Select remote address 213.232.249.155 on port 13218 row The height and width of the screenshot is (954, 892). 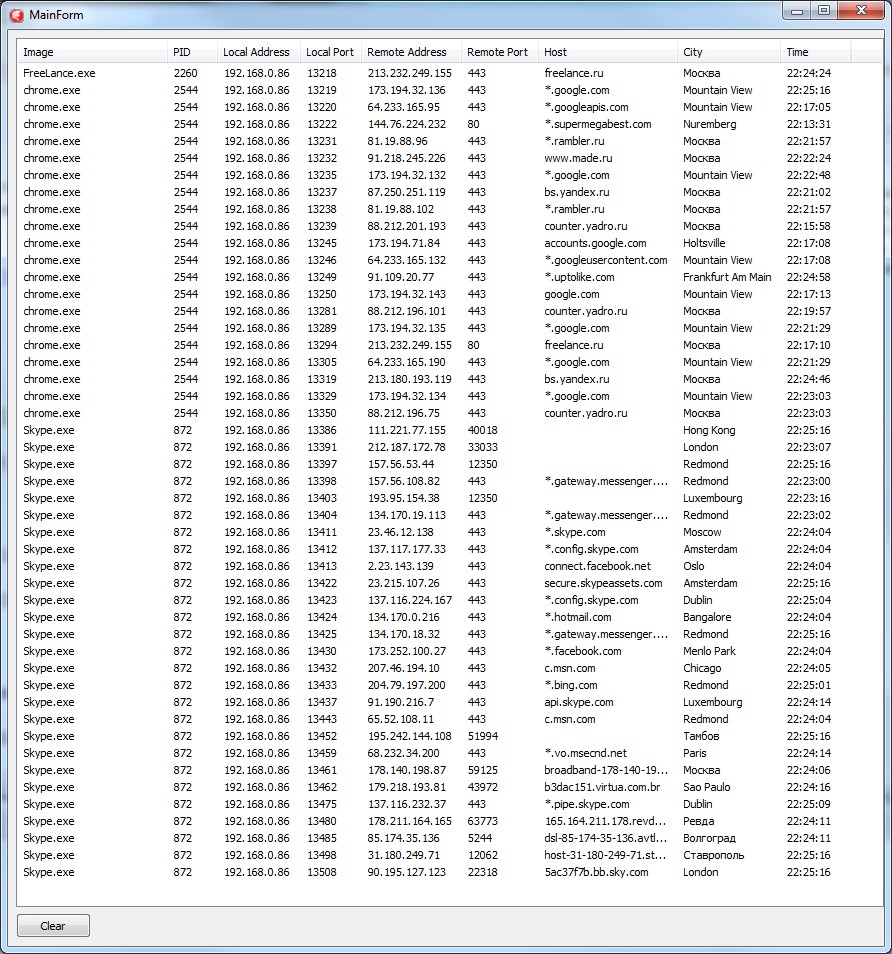(x=409, y=73)
